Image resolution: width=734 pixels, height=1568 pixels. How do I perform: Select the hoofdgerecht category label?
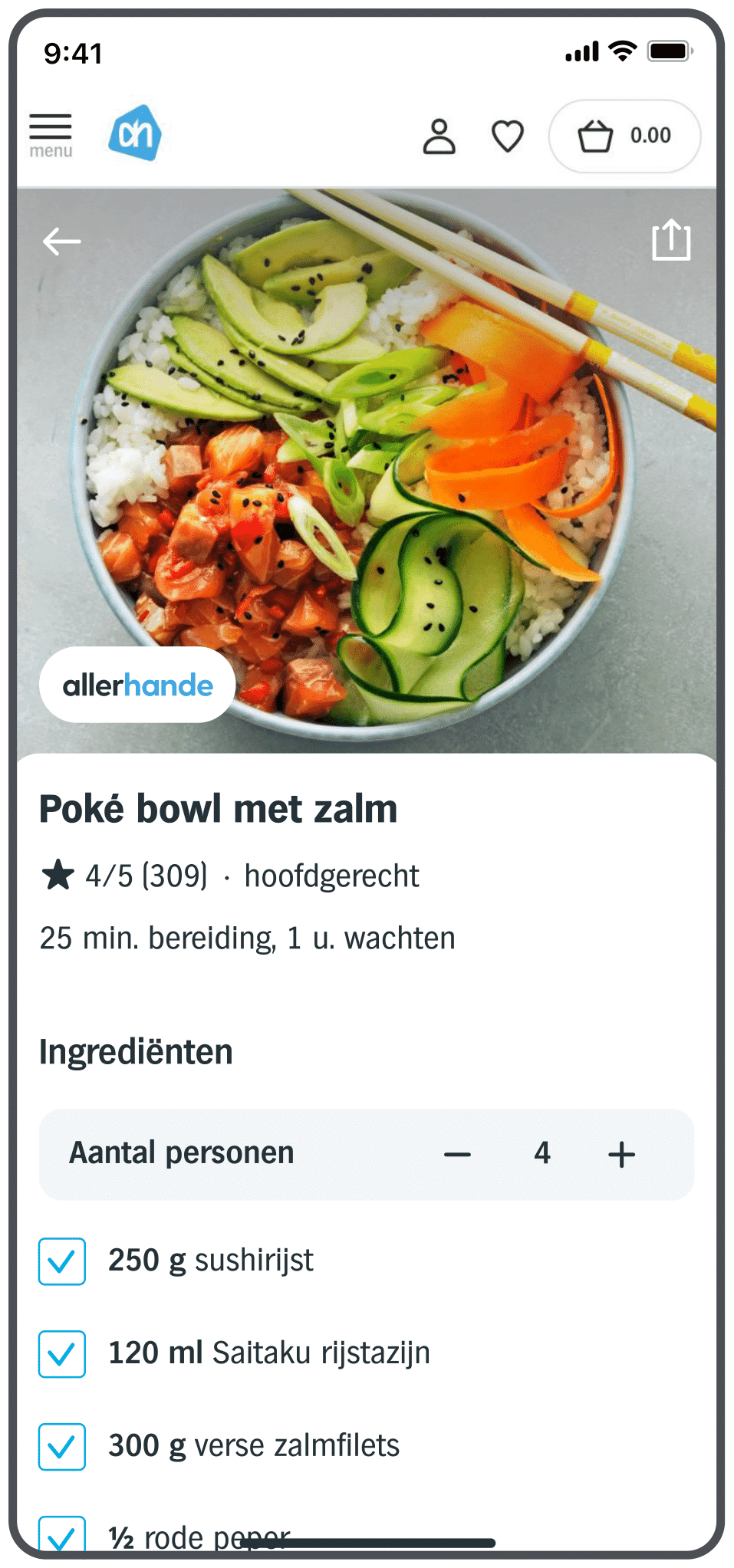click(331, 876)
